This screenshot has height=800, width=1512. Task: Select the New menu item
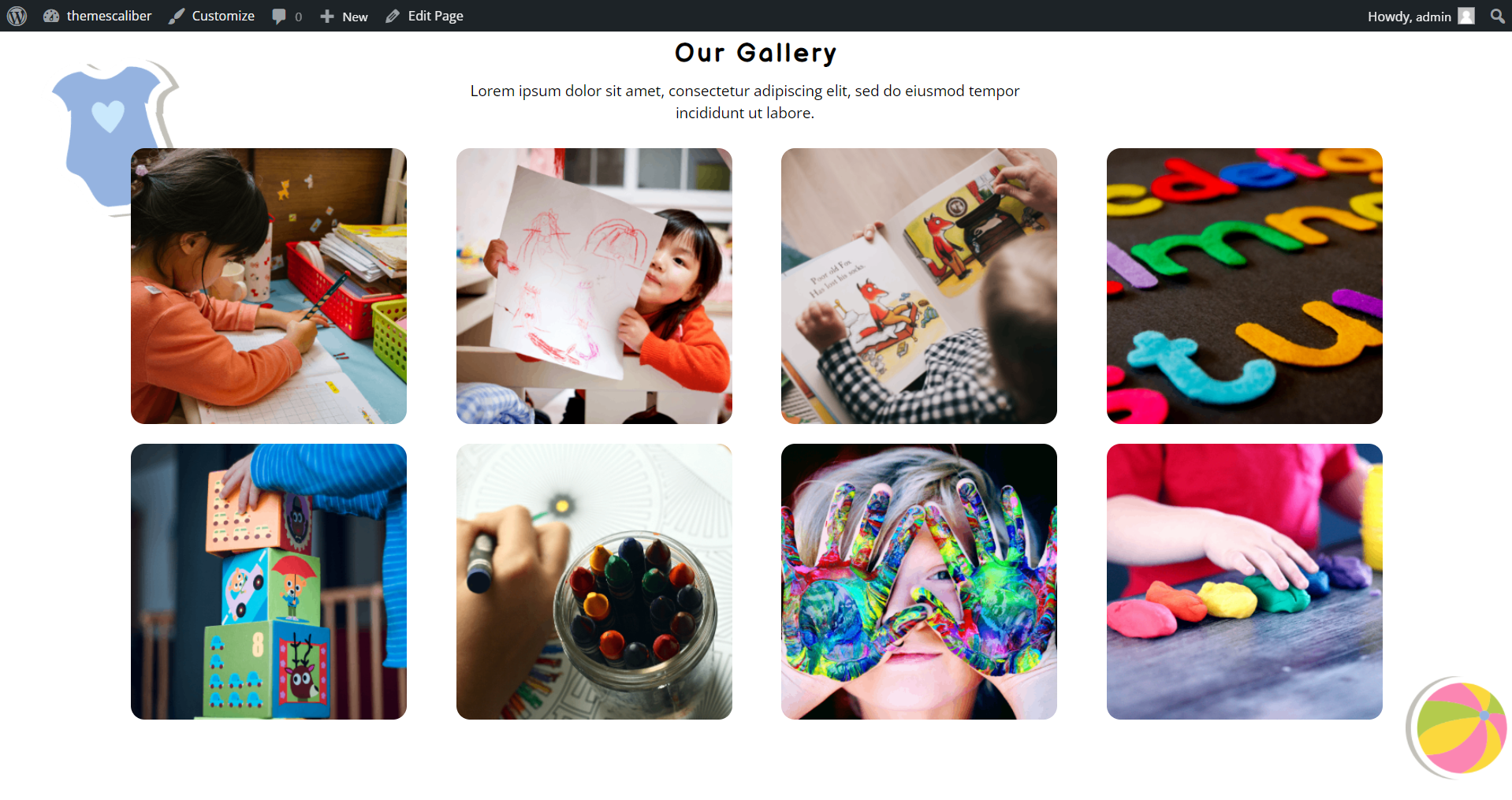[x=344, y=16]
